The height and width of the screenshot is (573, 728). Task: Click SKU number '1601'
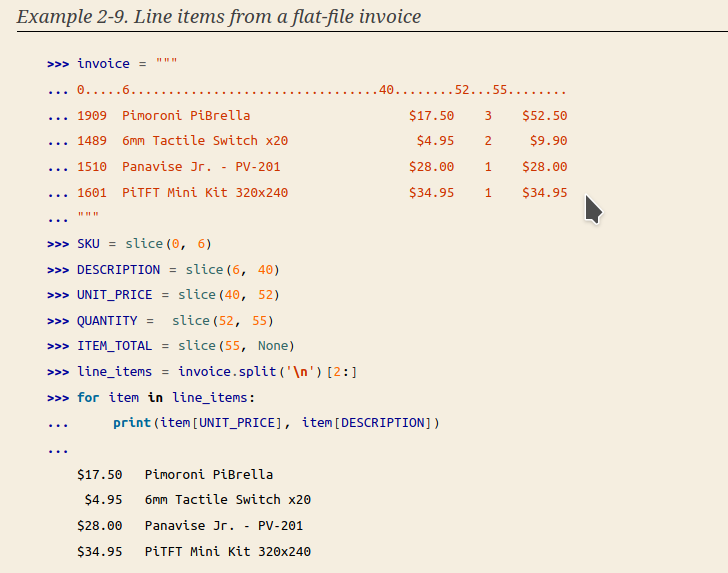click(92, 193)
